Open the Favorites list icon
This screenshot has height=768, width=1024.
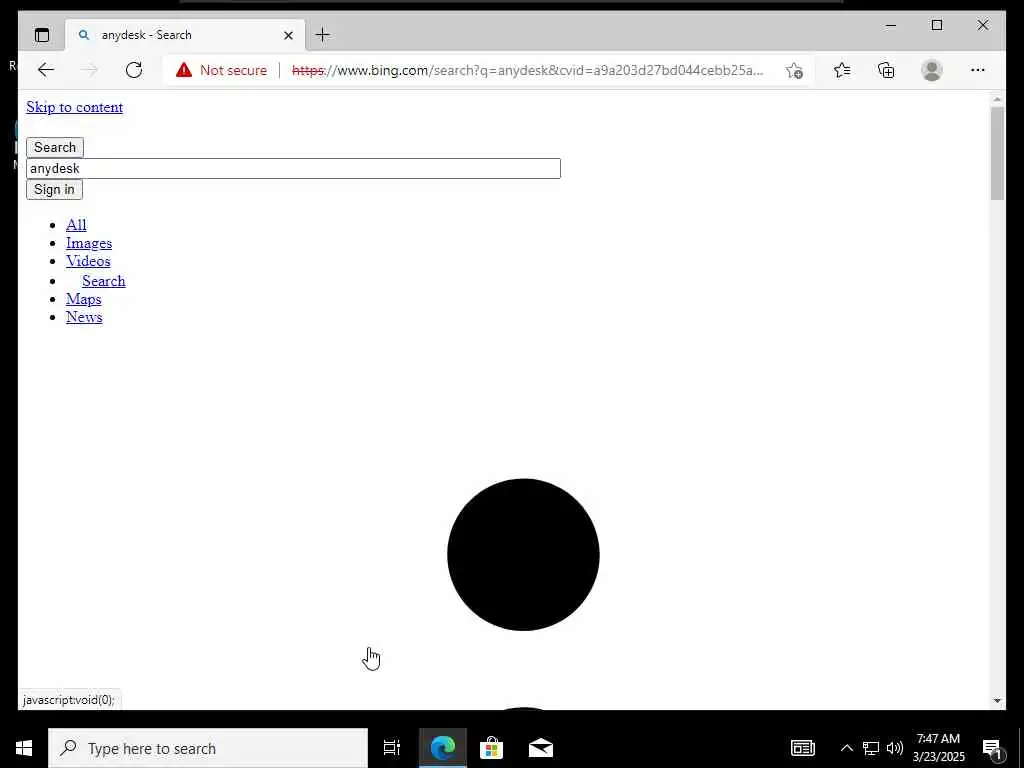[x=842, y=70]
